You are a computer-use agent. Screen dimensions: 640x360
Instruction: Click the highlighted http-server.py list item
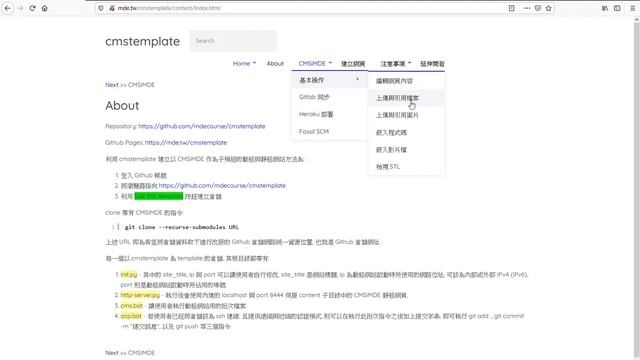tap(140, 295)
